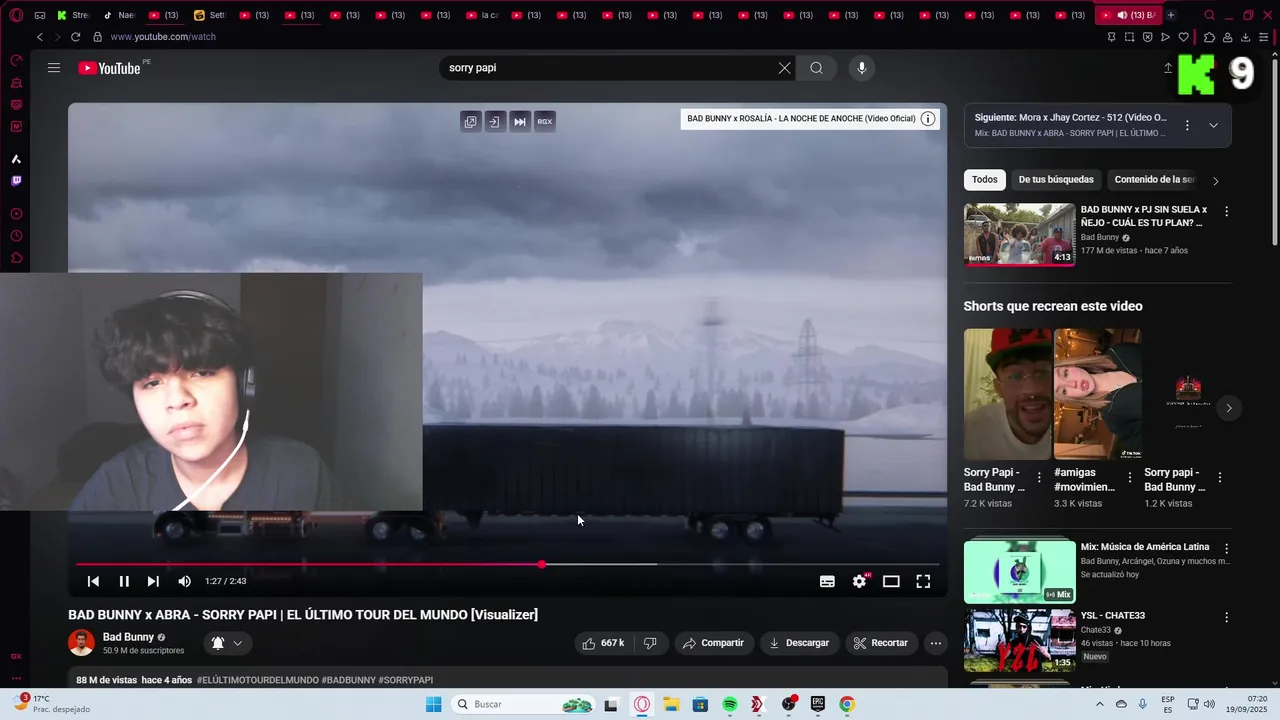1280x720 pixels.
Task: Reload the page
Action: pyautogui.click(x=75, y=37)
